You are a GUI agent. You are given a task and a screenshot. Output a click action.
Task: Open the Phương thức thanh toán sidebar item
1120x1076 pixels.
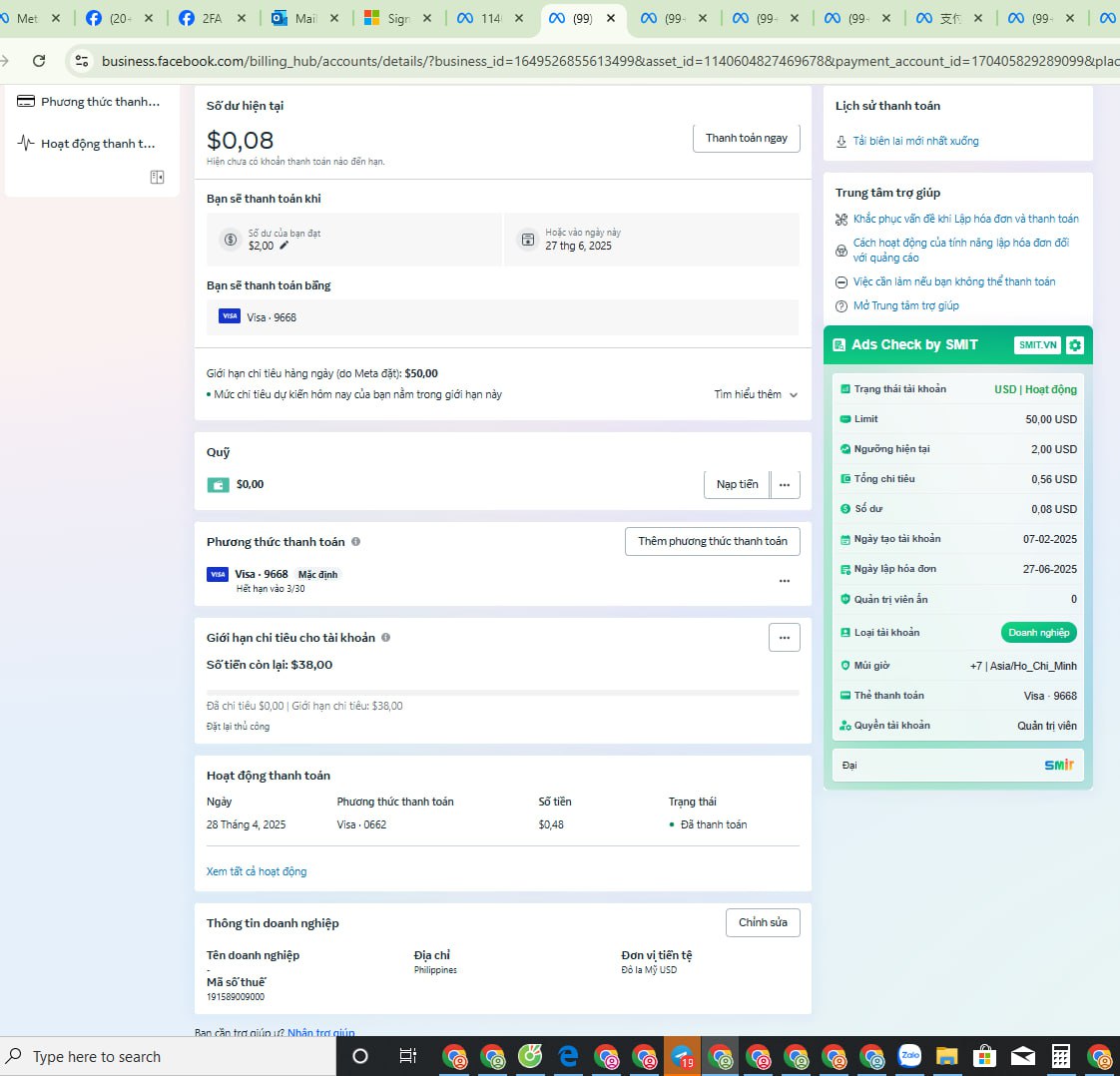coord(89,102)
